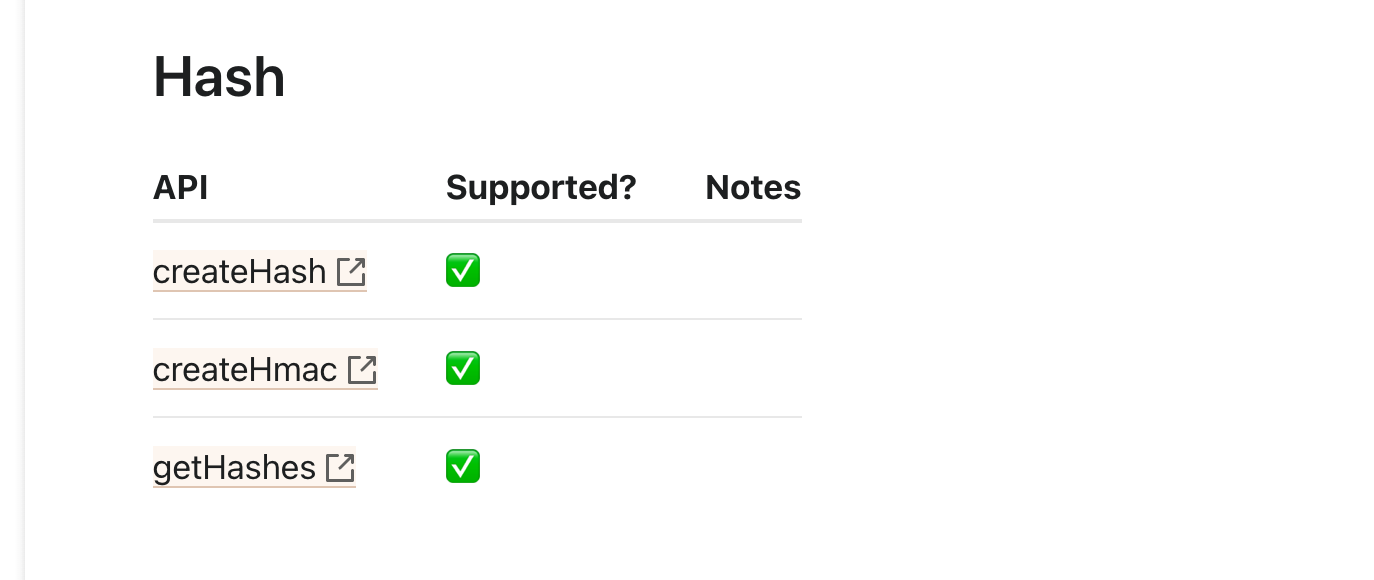The width and height of the screenshot is (1374, 580).
Task: Click the Hash section heading
Action: pyautogui.click(x=219, y=77)
